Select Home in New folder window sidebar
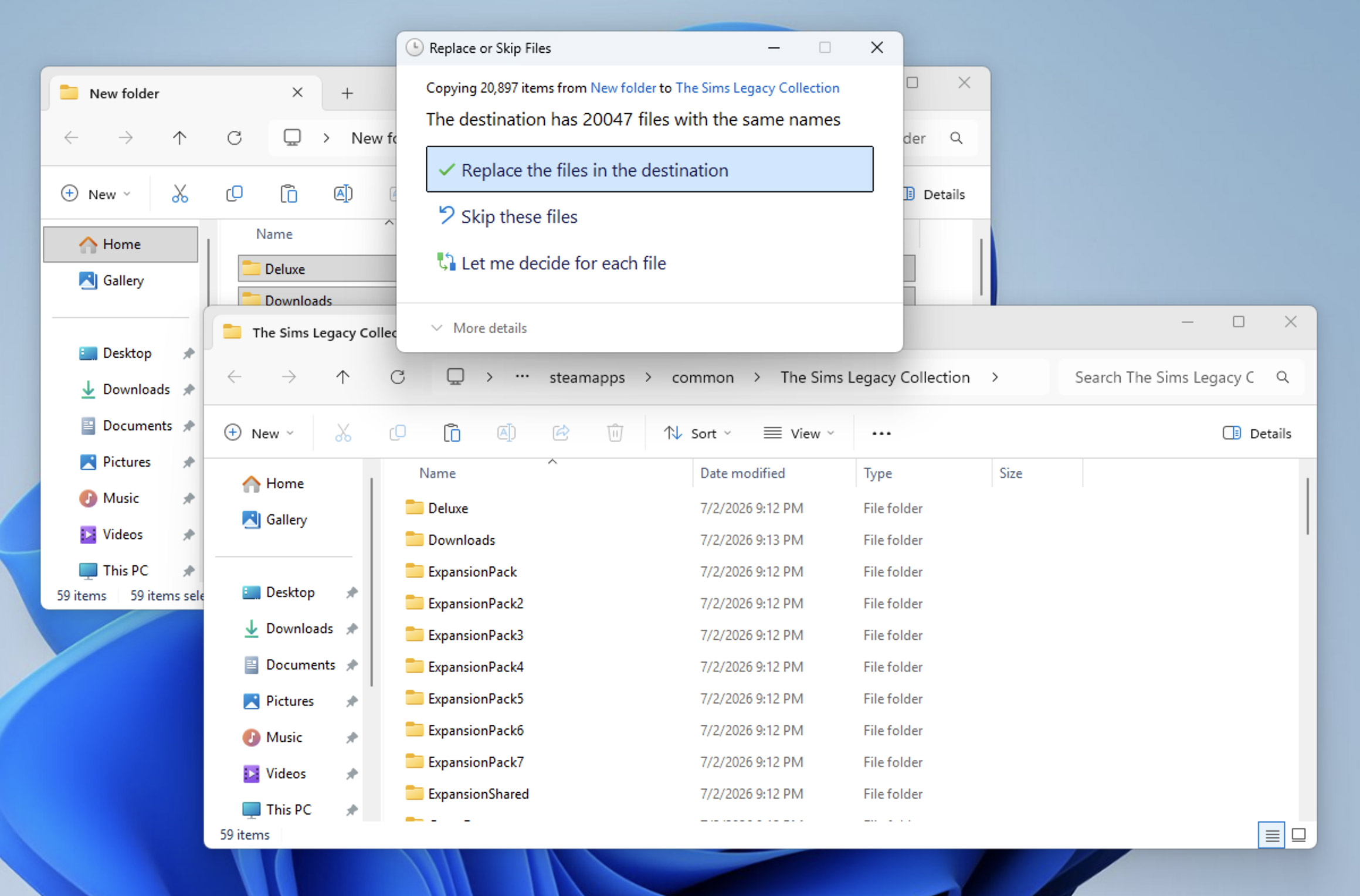 tap(121, 244)
